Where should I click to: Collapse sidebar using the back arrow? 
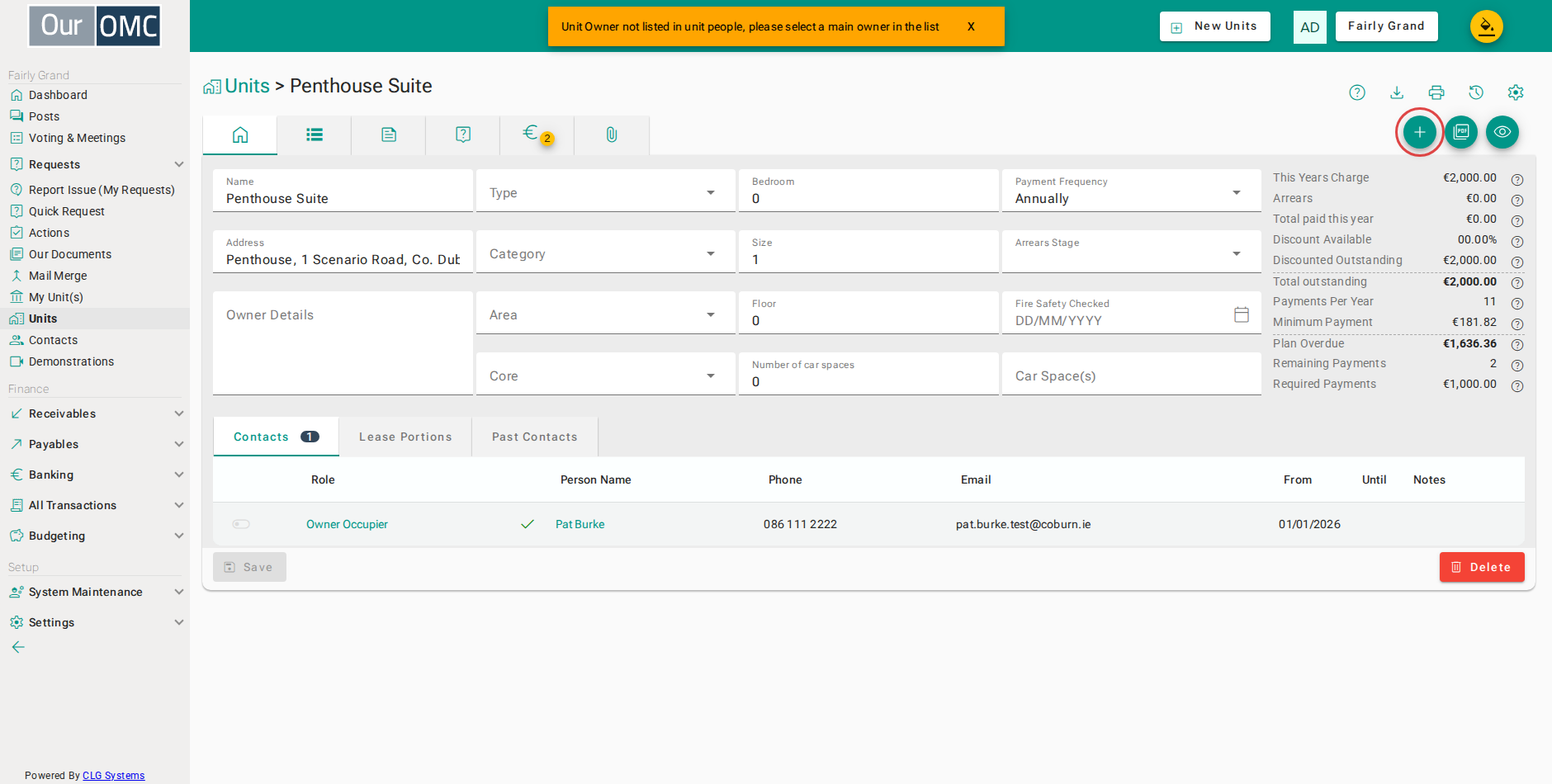click(x=18, y=647)
